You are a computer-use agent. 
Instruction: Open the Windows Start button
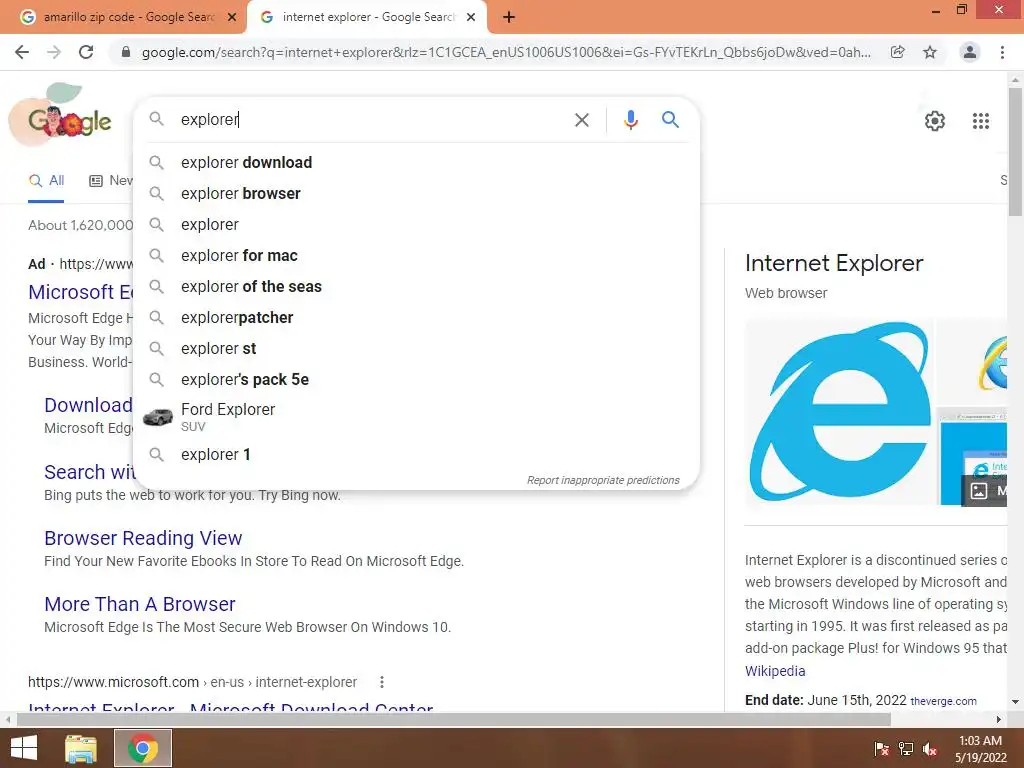point(24,748)
